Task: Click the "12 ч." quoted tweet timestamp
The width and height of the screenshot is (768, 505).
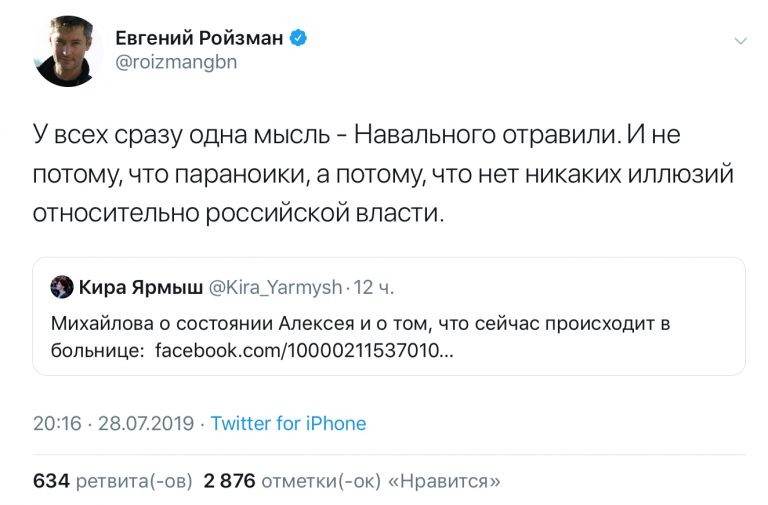Action: (374, 288)
